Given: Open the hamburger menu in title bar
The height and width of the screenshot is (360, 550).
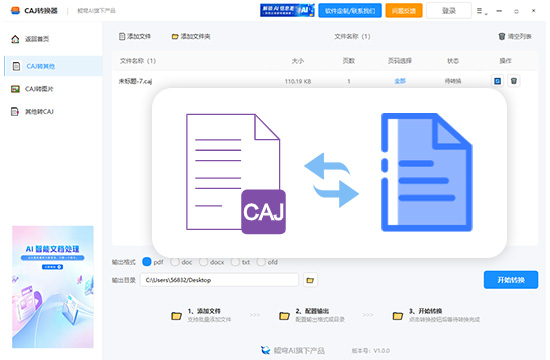Looking at the screenshot, I should pos(481,11).
